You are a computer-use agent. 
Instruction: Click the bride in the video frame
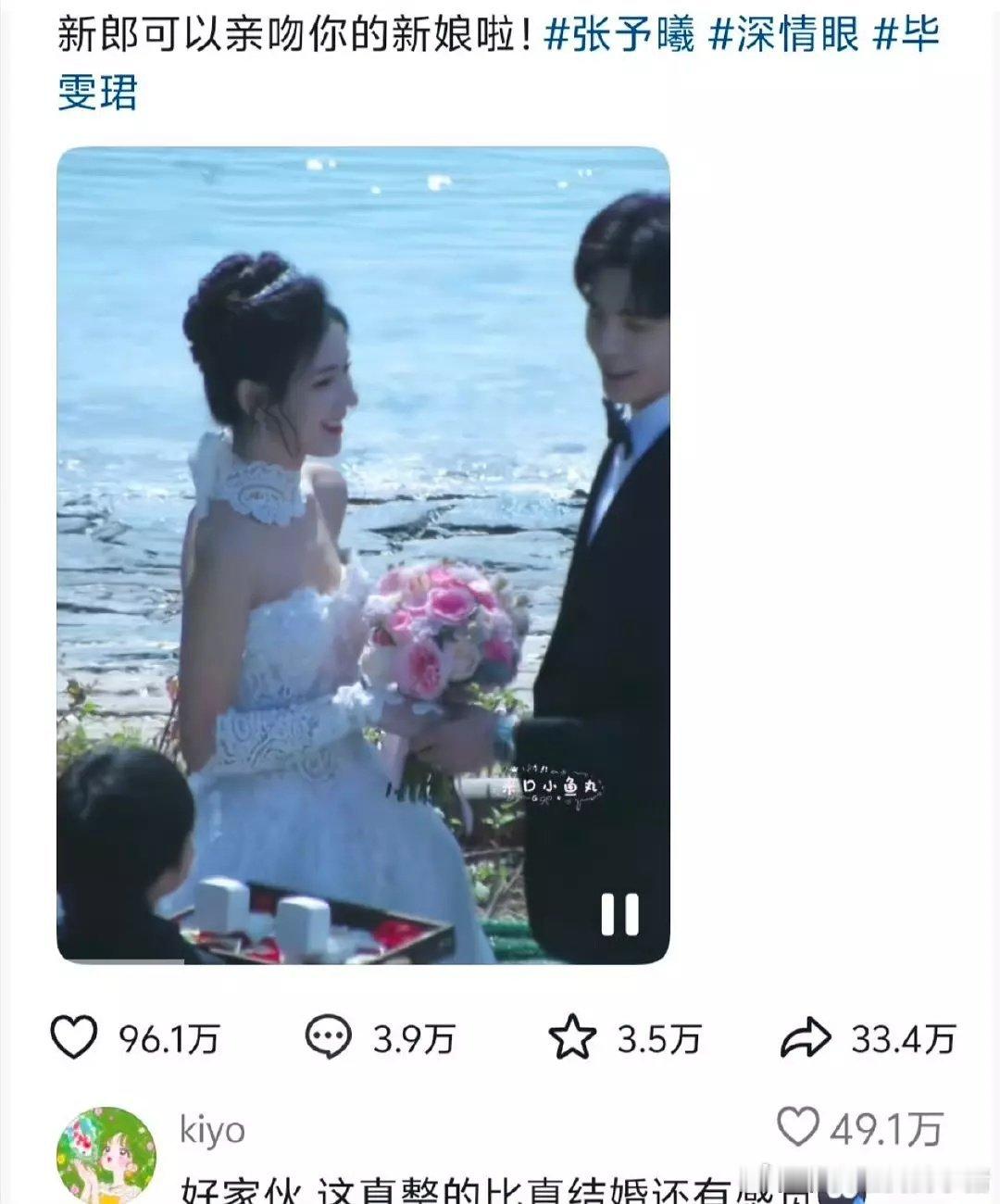tap(306, 593)
